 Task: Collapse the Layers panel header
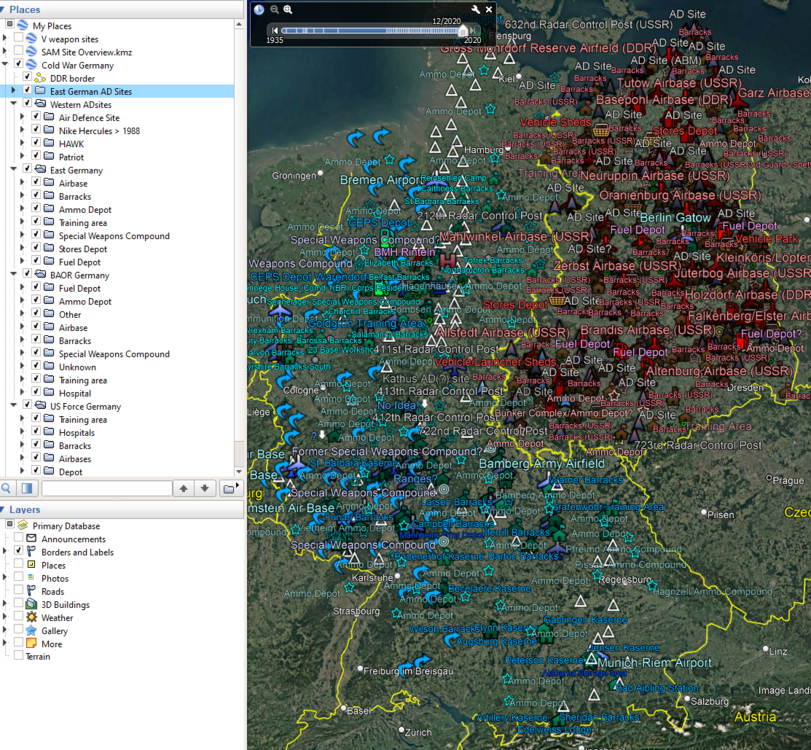tap(26, 510)
